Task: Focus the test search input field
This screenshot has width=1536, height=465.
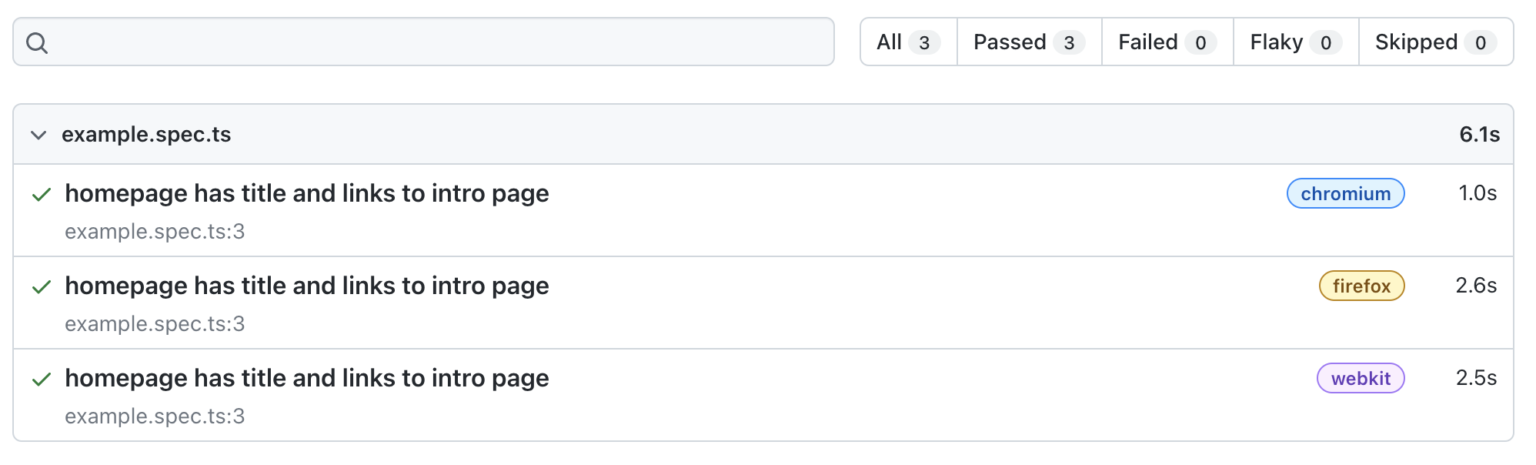Action: point(440,43)
